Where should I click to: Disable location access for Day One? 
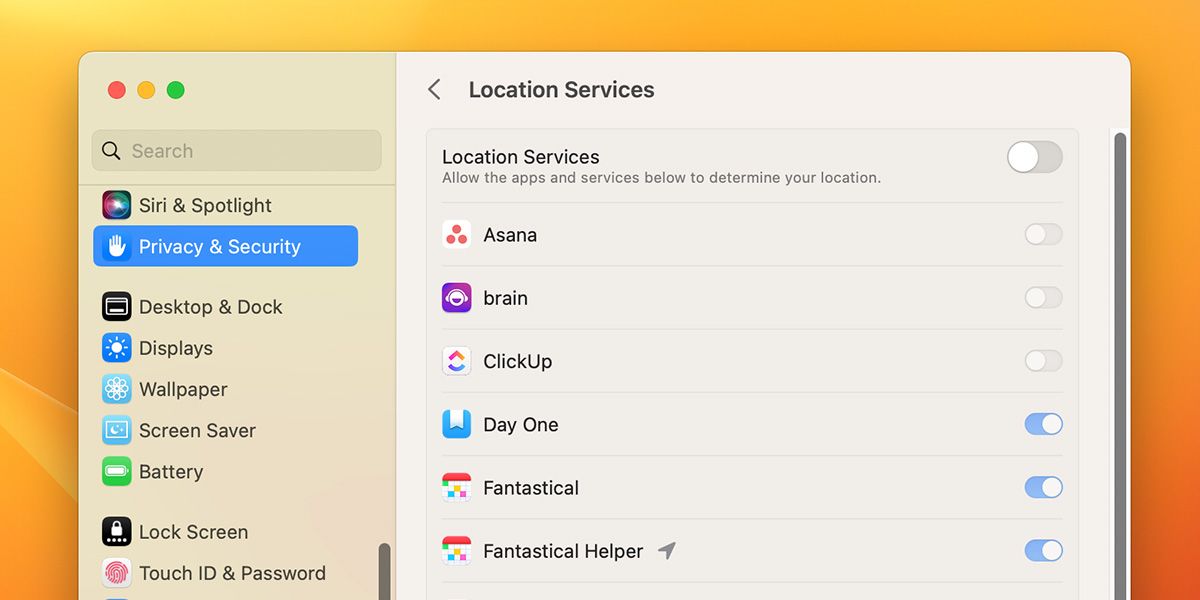[x=1043, y=424]
